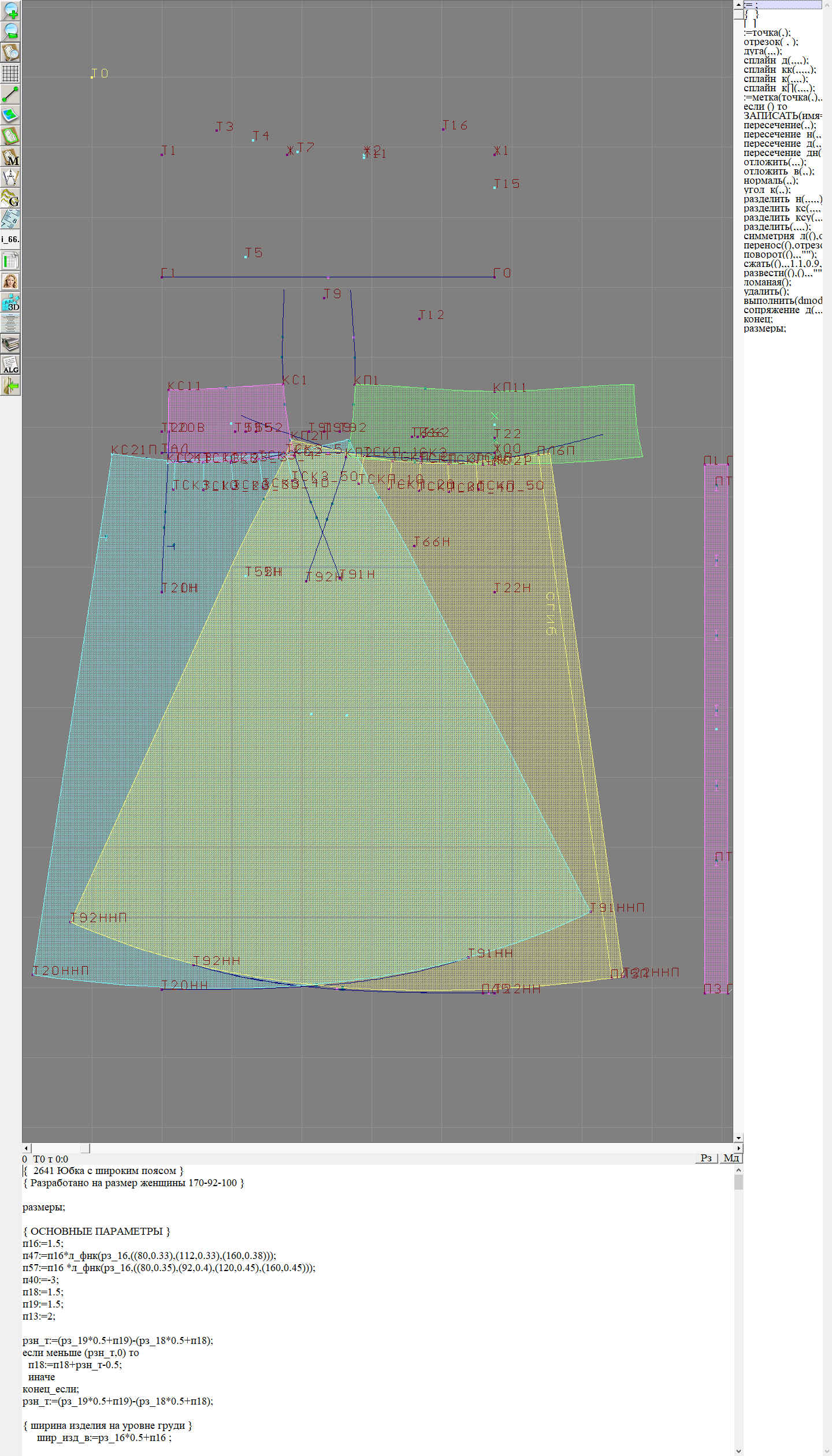
Task: Toggle the grid display icon
Action: (x=10, y=73)
